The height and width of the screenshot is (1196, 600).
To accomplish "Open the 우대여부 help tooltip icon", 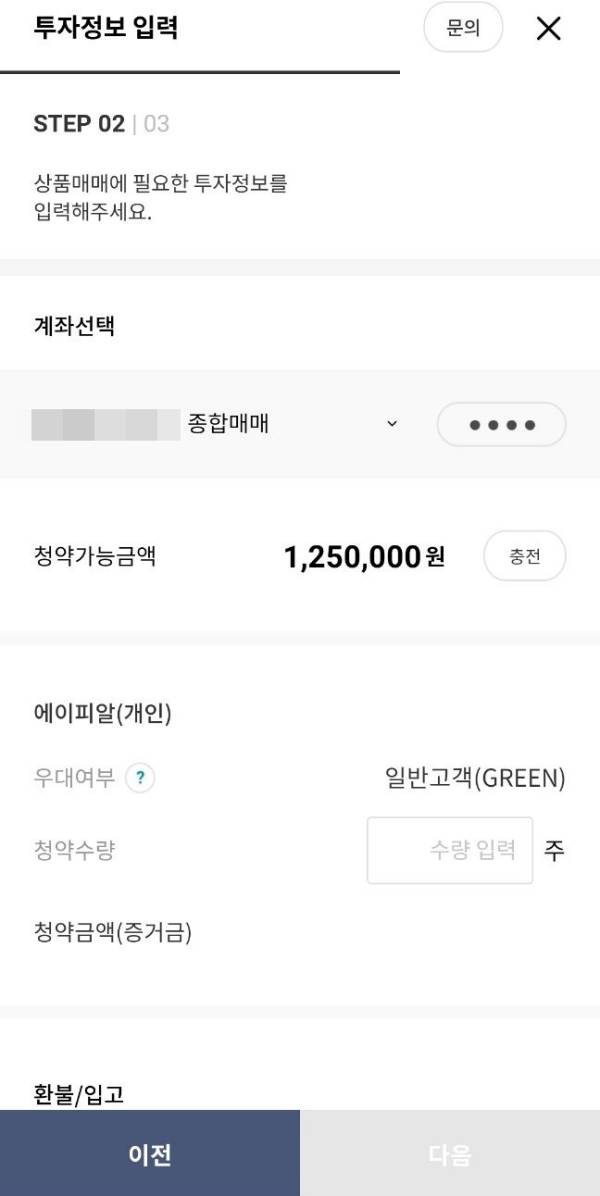I will point(140,778).
